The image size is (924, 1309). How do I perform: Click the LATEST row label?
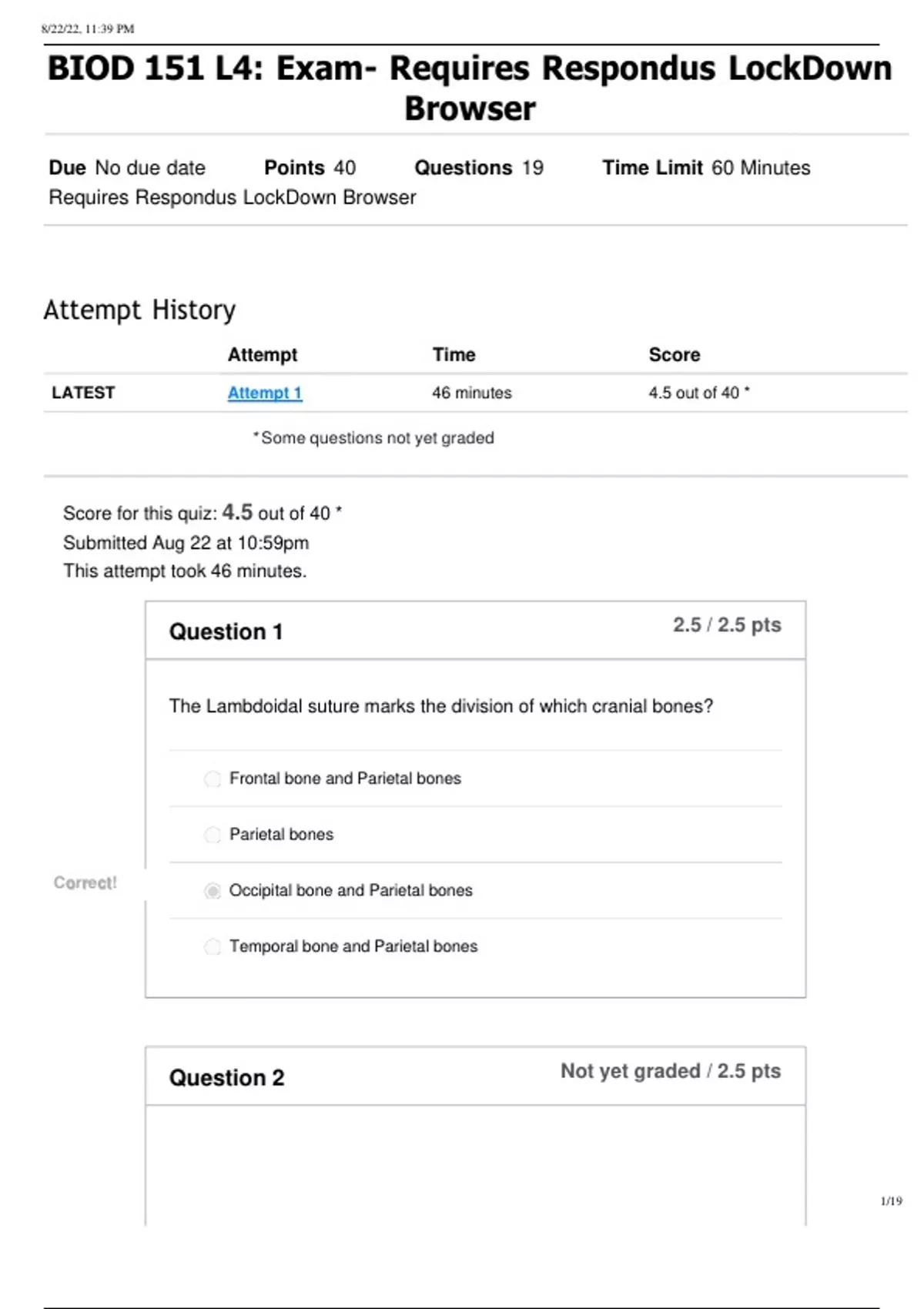click(x=83, y=393)
